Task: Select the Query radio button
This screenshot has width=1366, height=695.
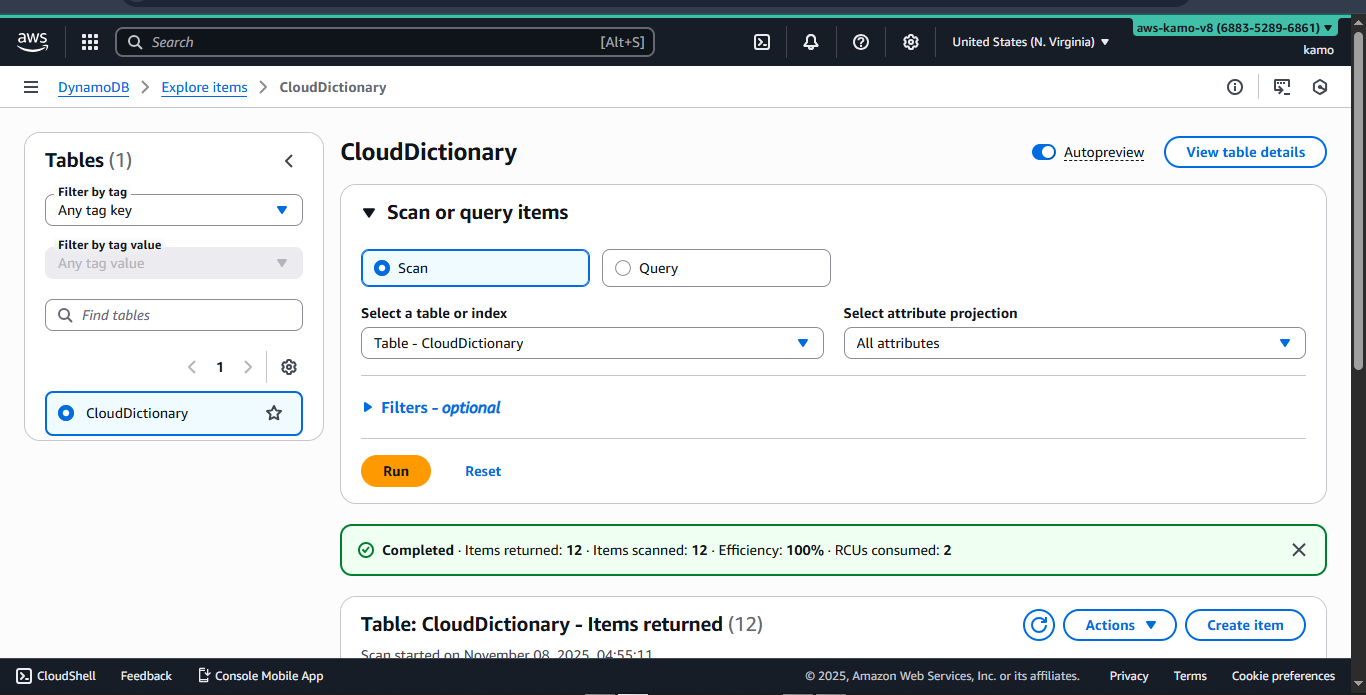Action: click(x=623, y=267)
